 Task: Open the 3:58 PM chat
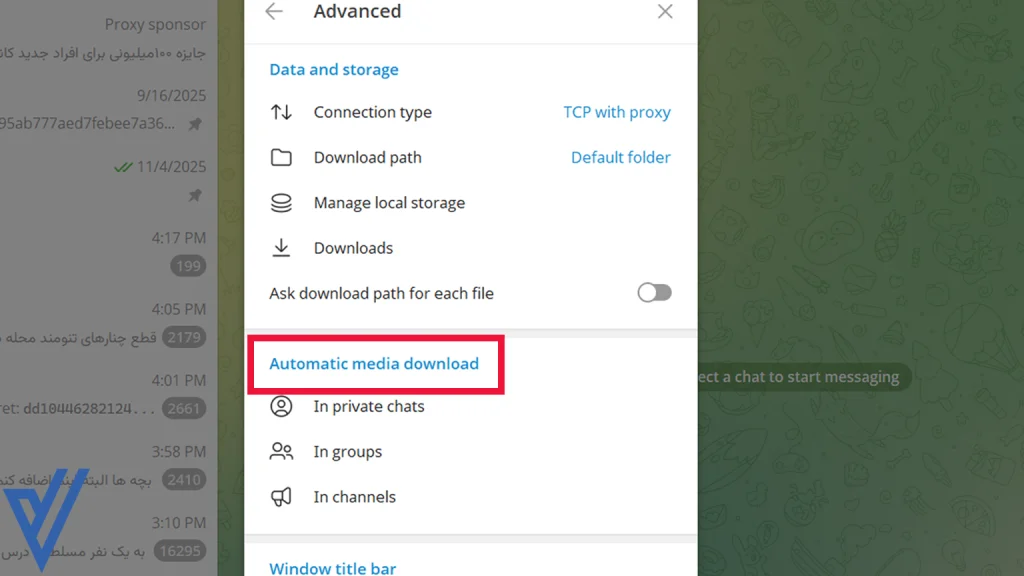(108, 465)
